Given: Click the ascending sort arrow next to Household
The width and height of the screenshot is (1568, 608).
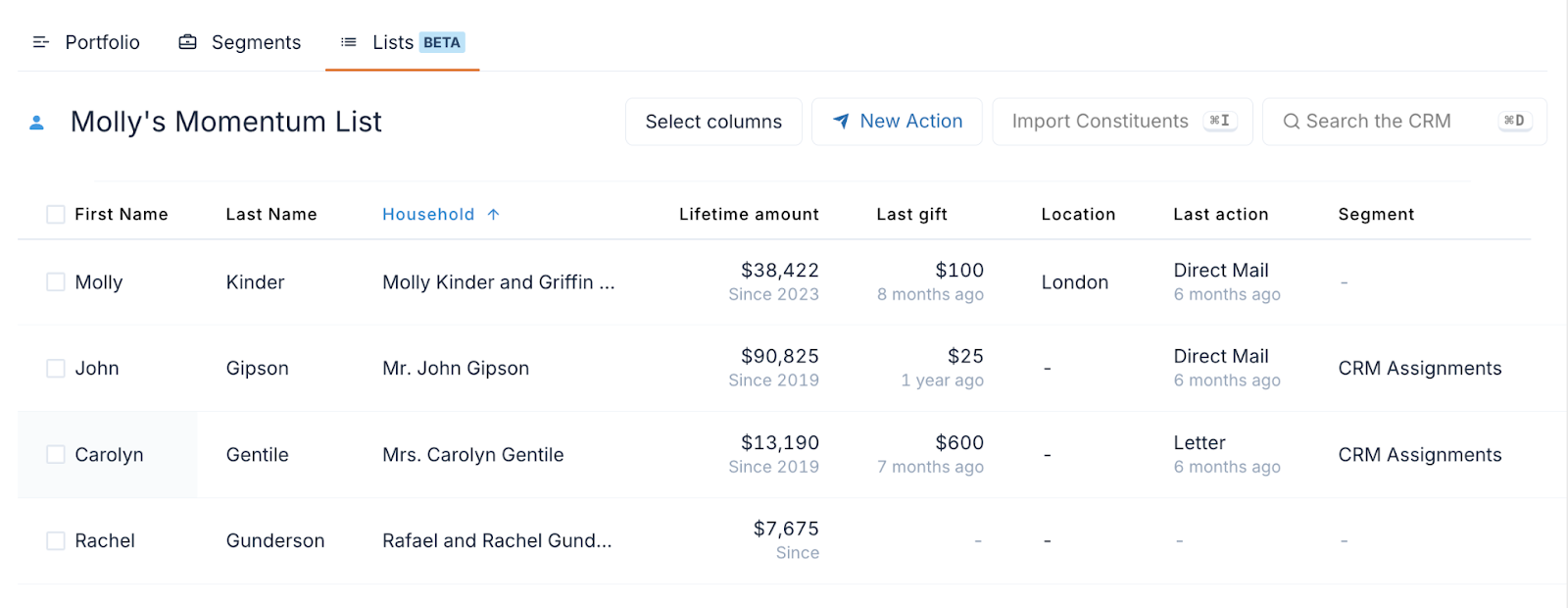Looking at the screenshot, I should coord(493,214).
